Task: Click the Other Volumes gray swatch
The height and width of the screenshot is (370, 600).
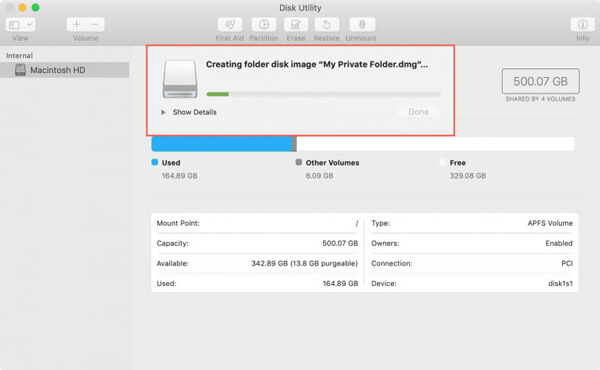Action: [298, 162]
